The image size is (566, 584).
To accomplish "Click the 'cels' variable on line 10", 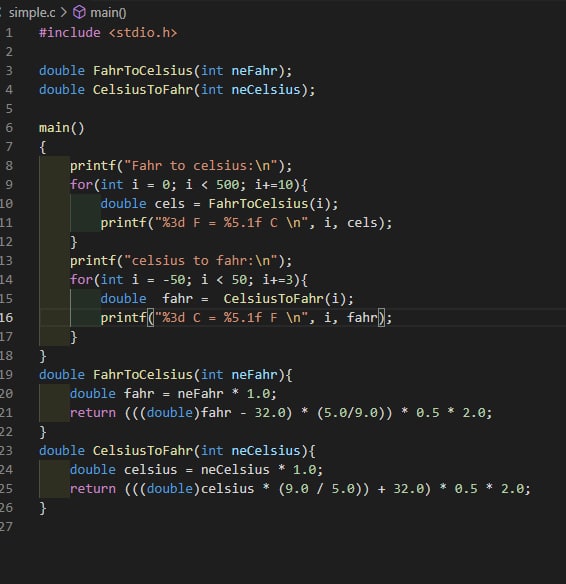I will tap(169, 204).
